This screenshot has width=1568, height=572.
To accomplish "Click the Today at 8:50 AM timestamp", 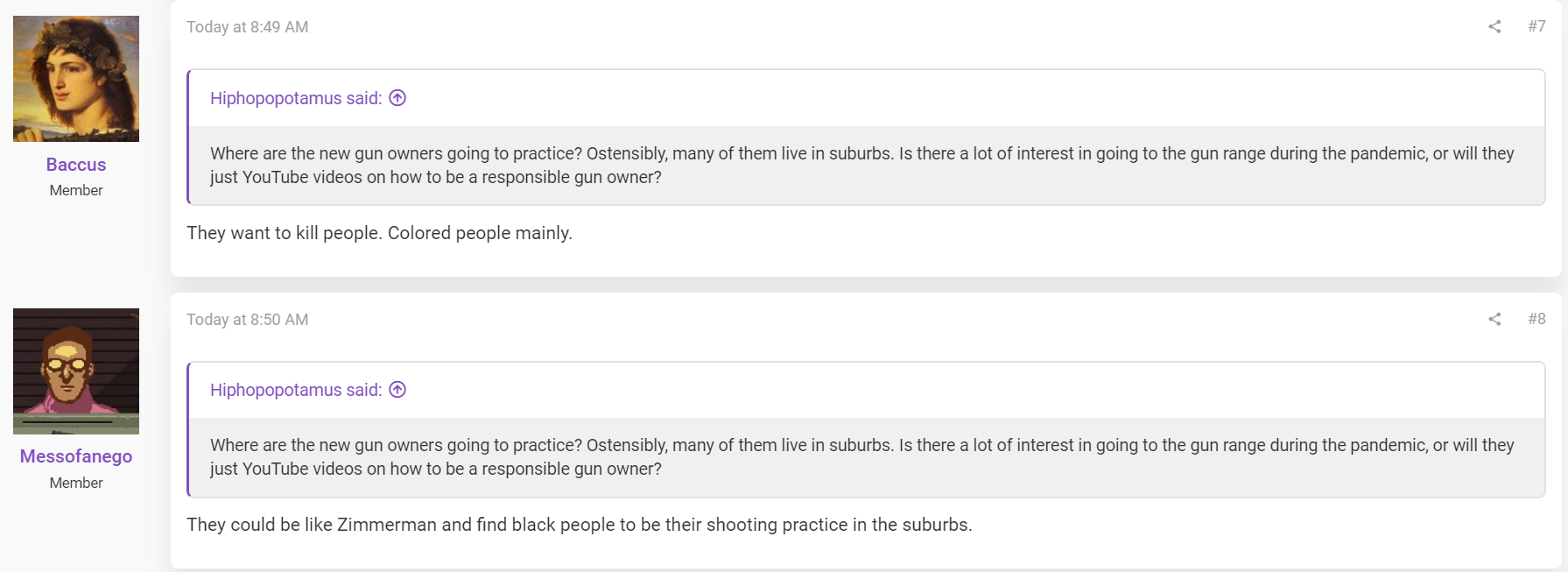I will (x=247, y=320).
